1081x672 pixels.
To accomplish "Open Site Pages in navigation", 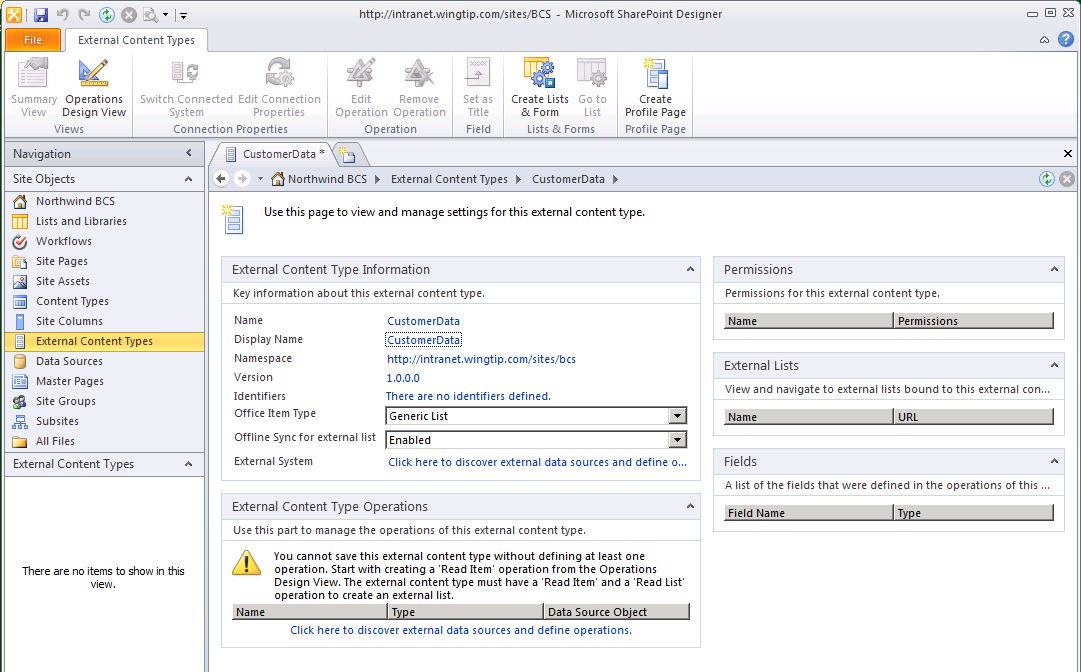I will (61, 261).
